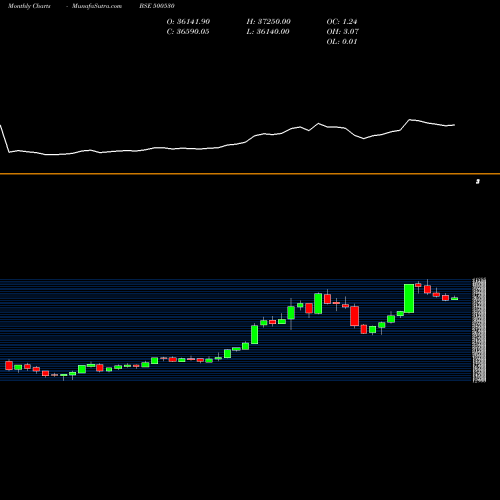
Task: Click the OC: 1.24 value
Action: point(342,22)
